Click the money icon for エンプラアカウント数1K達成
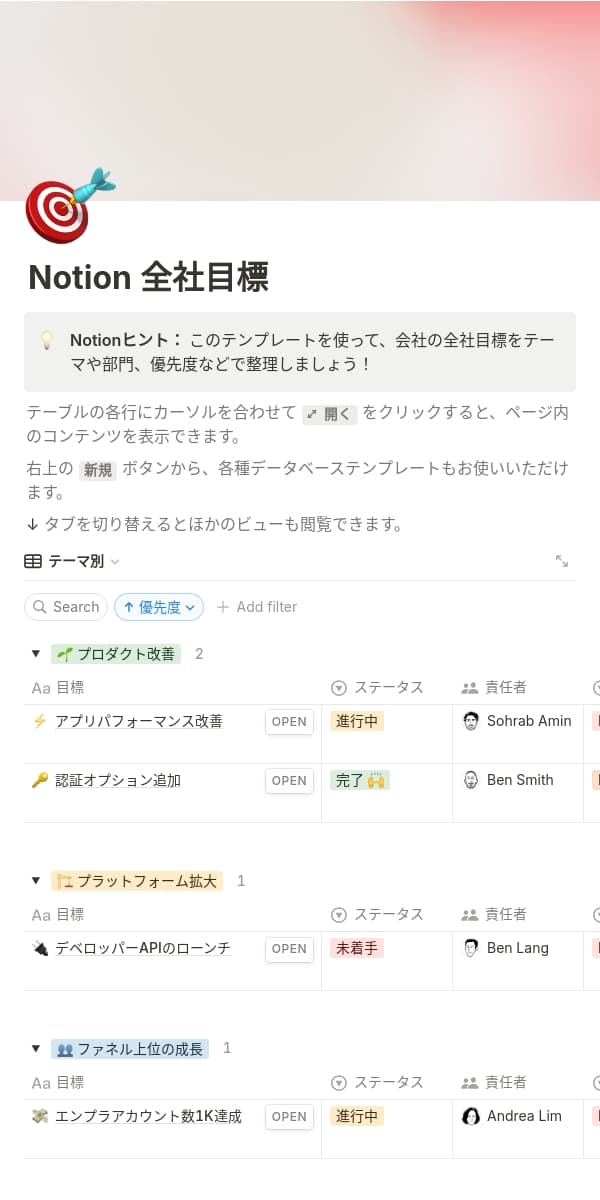Viewport: 600px width, 1200px height. [x=40, y=1116]
